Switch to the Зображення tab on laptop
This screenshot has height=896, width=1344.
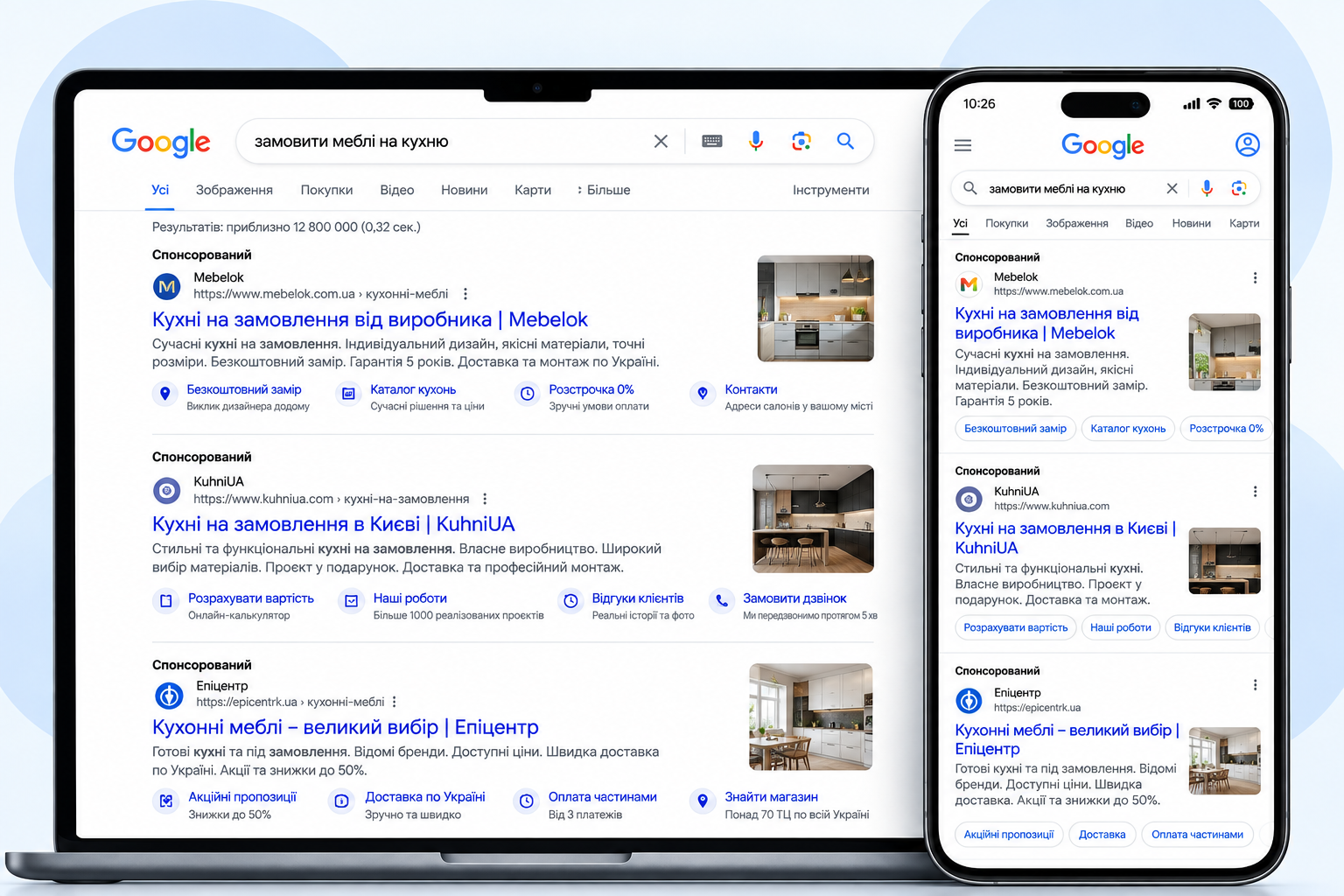(234, 190)
